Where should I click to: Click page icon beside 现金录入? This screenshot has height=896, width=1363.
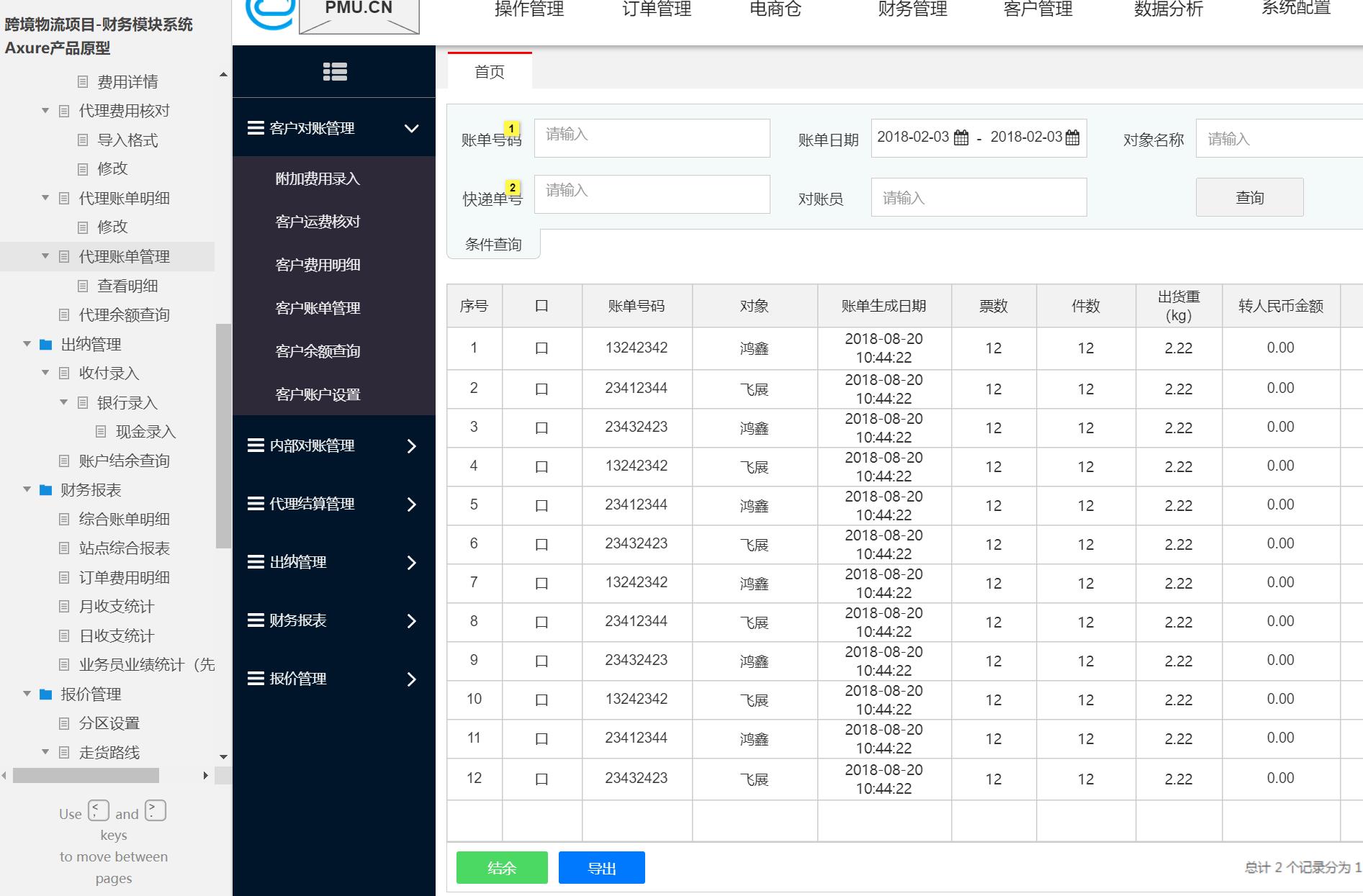point(102,432)
